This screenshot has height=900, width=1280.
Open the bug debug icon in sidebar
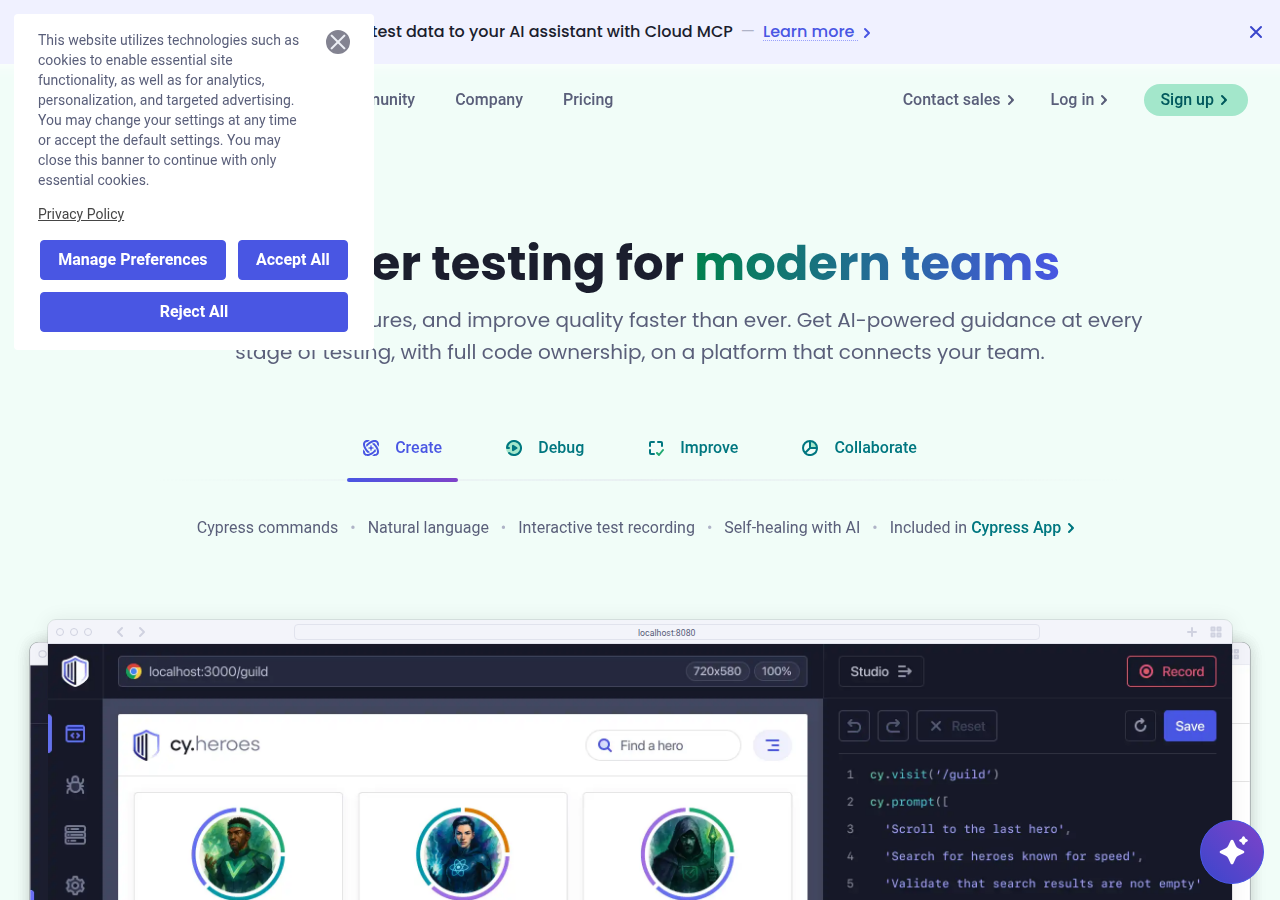click(x=75, y=785)
